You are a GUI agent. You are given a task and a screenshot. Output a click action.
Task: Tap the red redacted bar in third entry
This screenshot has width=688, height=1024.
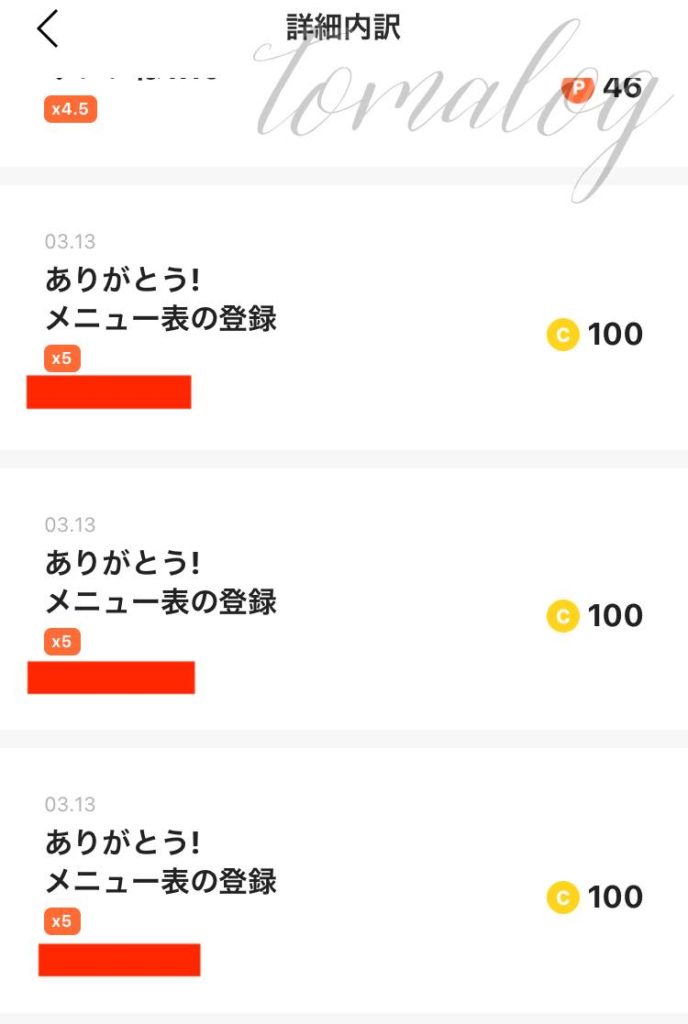click(x=119, y=960)
